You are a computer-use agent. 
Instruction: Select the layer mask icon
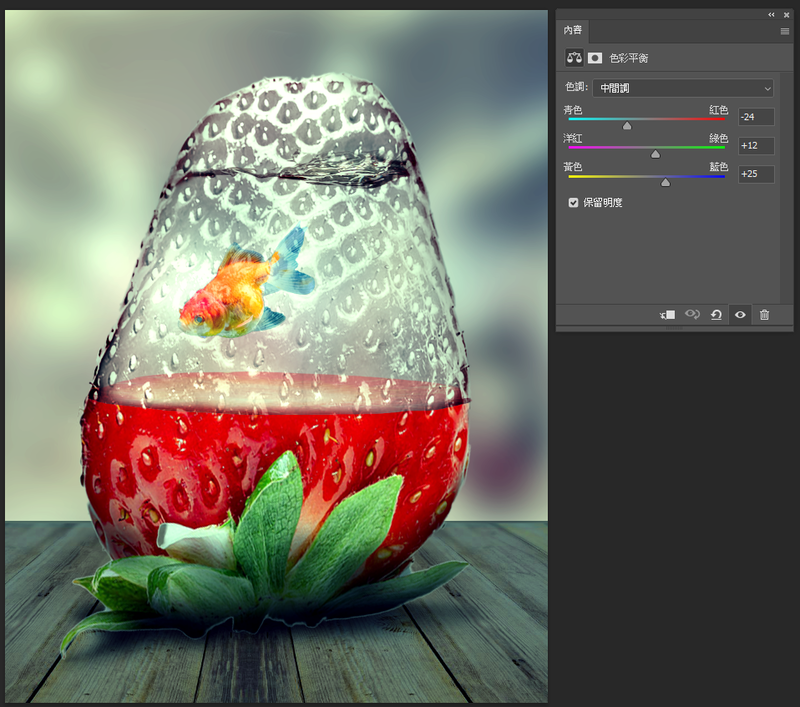(x=595, y=58)
